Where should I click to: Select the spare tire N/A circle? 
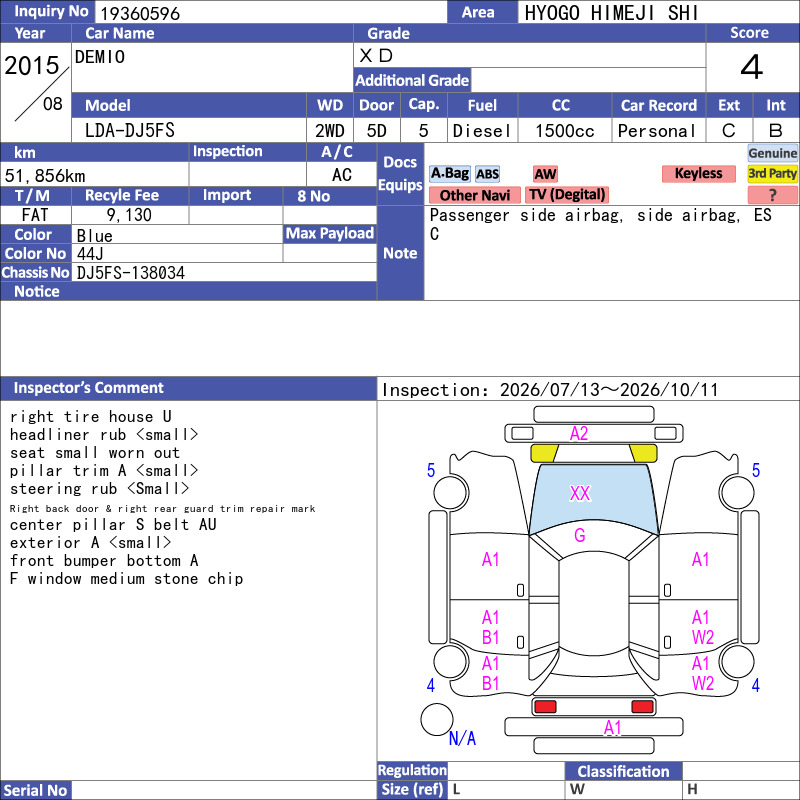pyautogui.click(x=437, y=719)
